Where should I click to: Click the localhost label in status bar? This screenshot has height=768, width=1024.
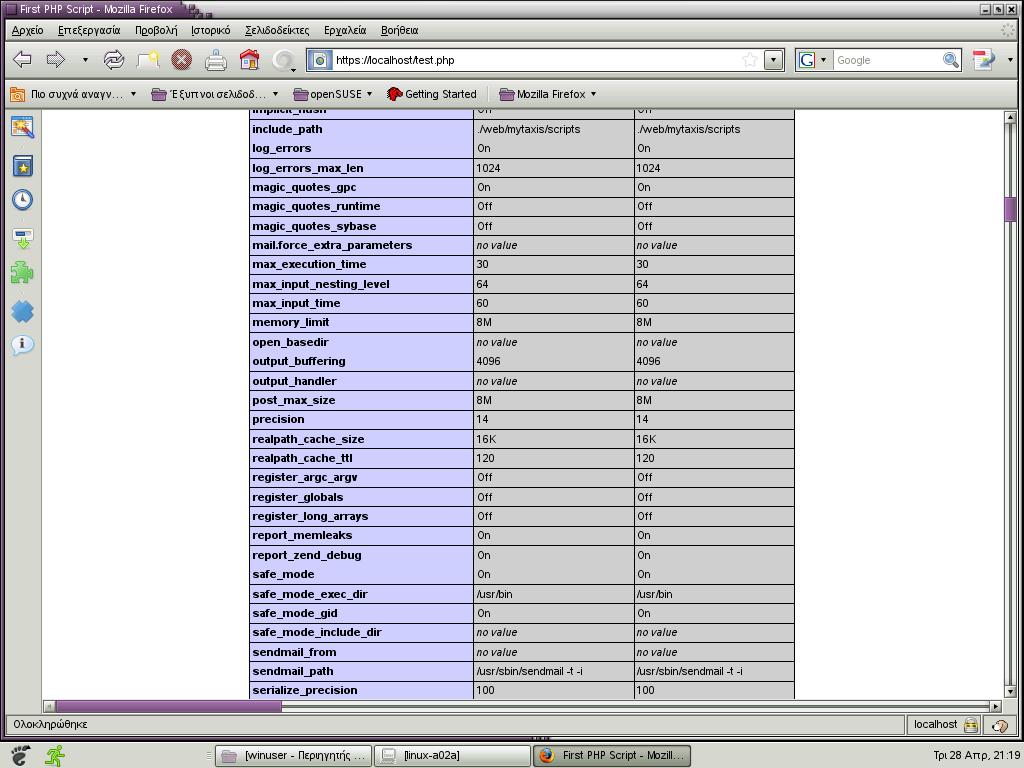click(x=935, y=724)
